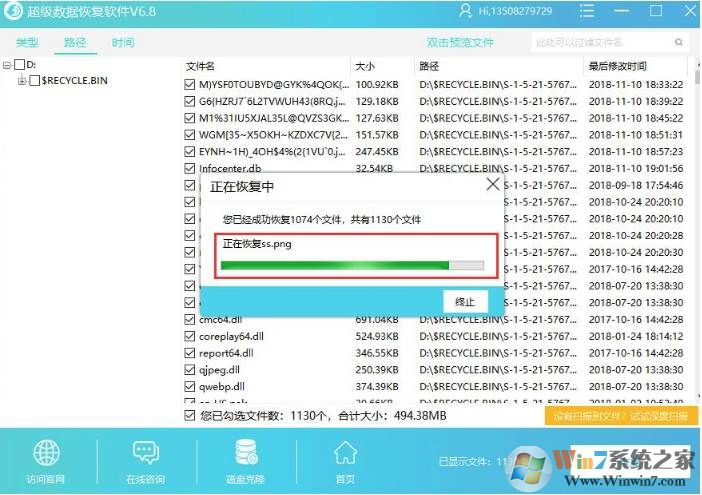Click the app logo in title bar
The height and width of the screenshot is (495, 702).
(x=13, y=11)
